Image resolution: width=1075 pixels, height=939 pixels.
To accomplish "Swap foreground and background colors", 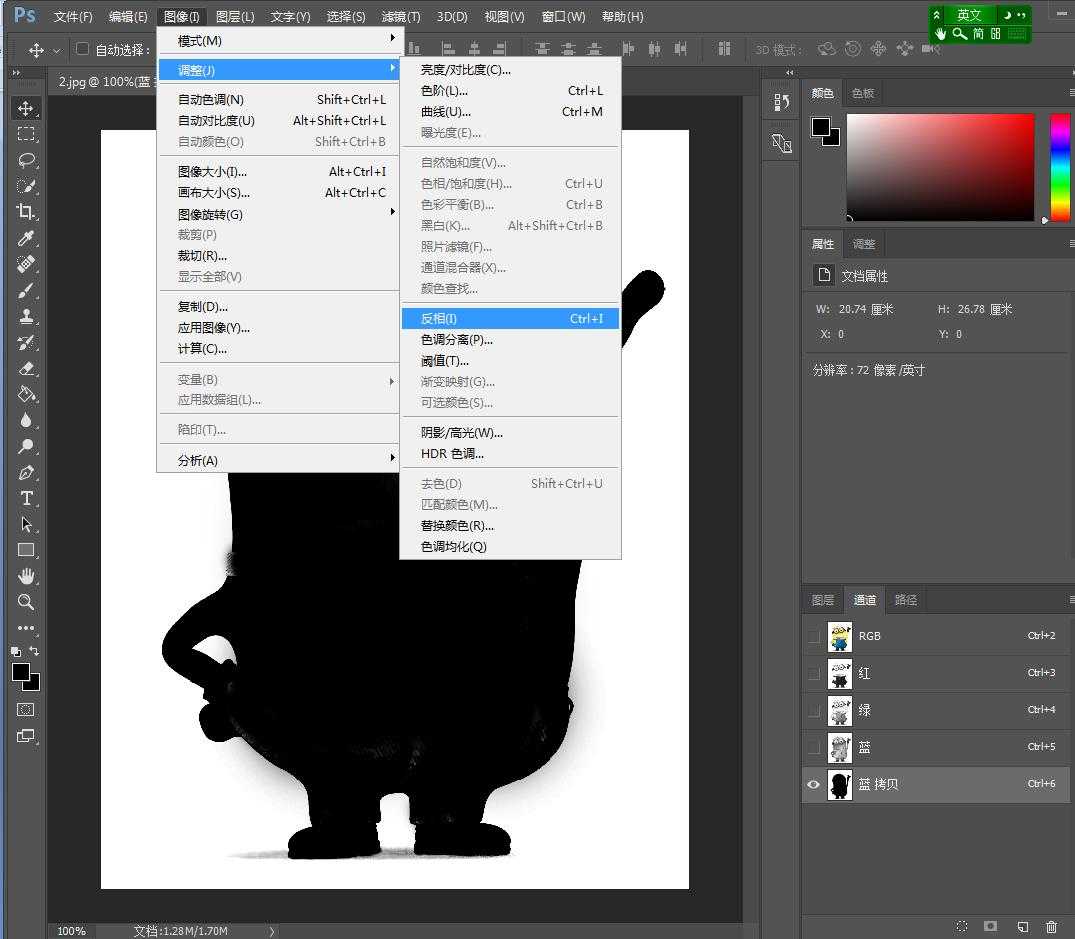I will click(34, 651).
